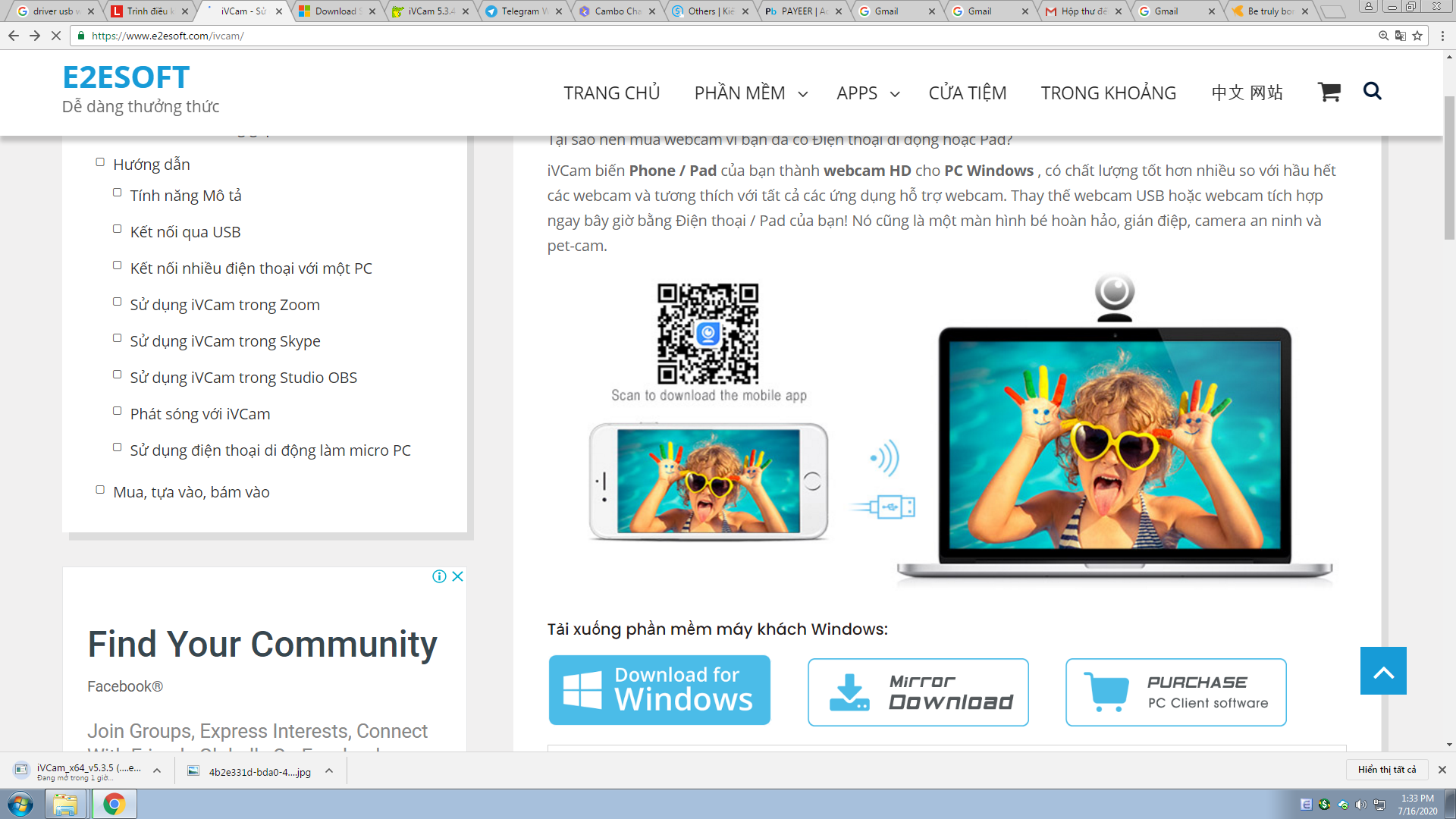Open the shopping cart icon
The image size is (1456, 819).
point(1329,93)
